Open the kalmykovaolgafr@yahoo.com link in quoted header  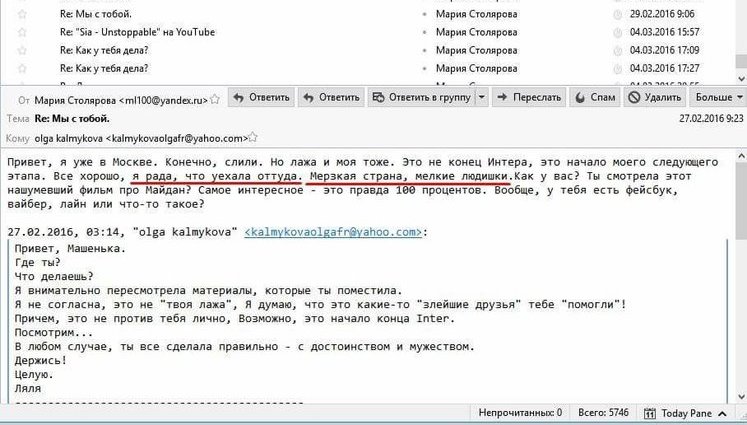[x=333, y=232]
